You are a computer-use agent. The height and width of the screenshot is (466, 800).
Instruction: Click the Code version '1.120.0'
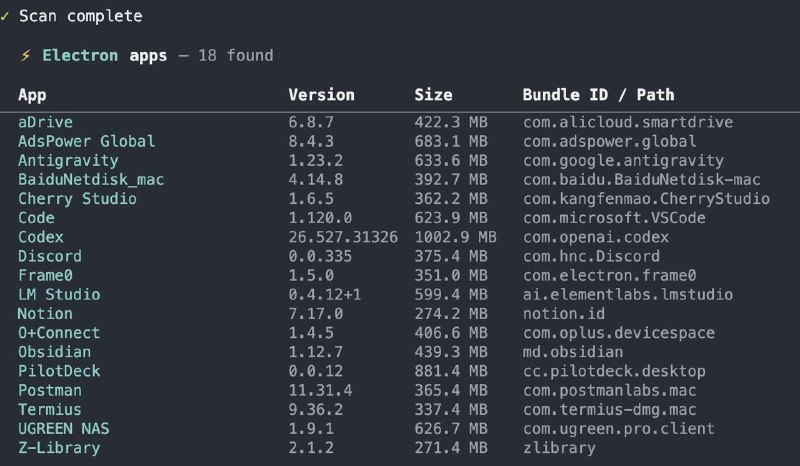tap(320, 218)
